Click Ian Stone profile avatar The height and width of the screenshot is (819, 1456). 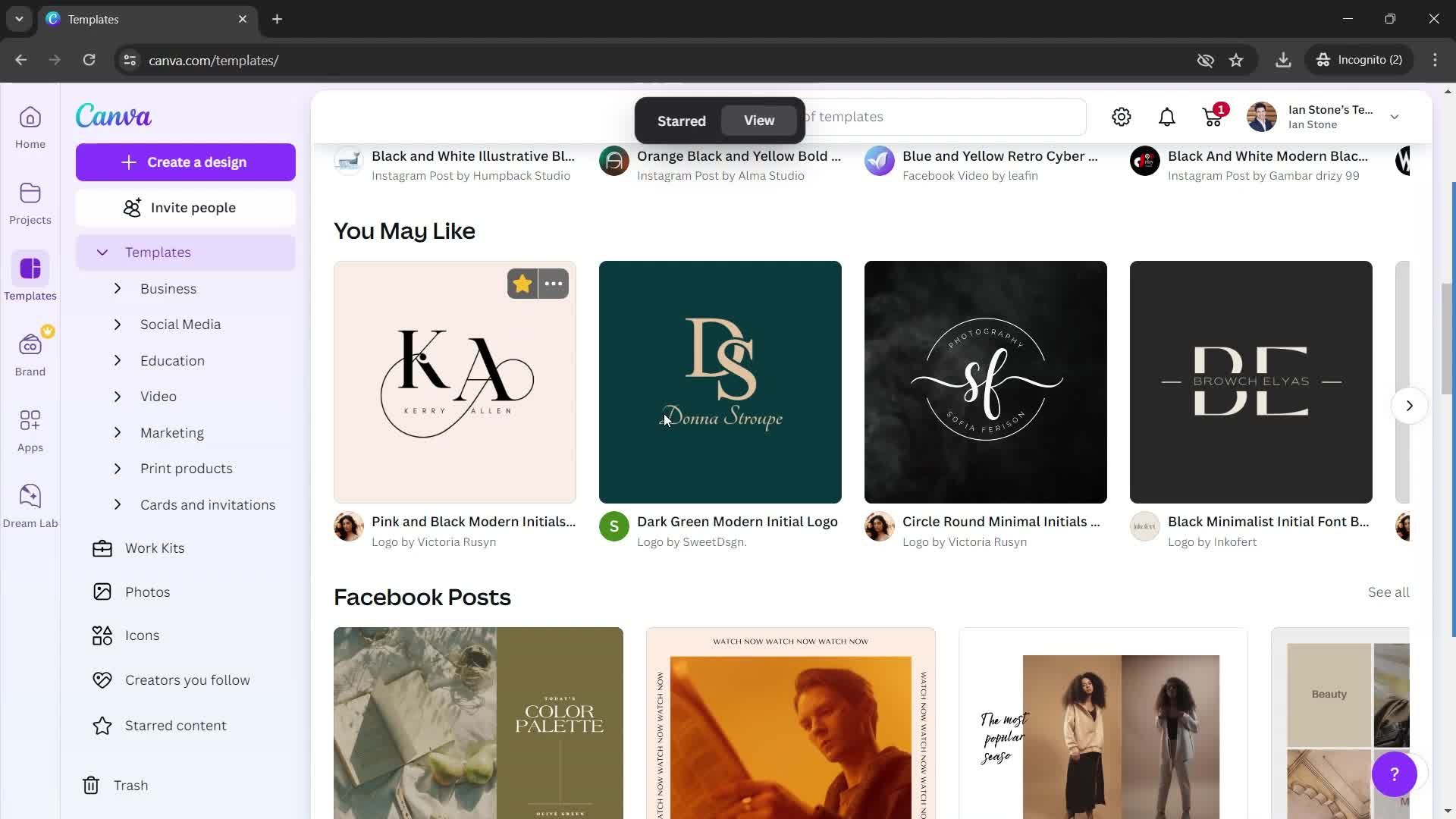point(1262,117)
